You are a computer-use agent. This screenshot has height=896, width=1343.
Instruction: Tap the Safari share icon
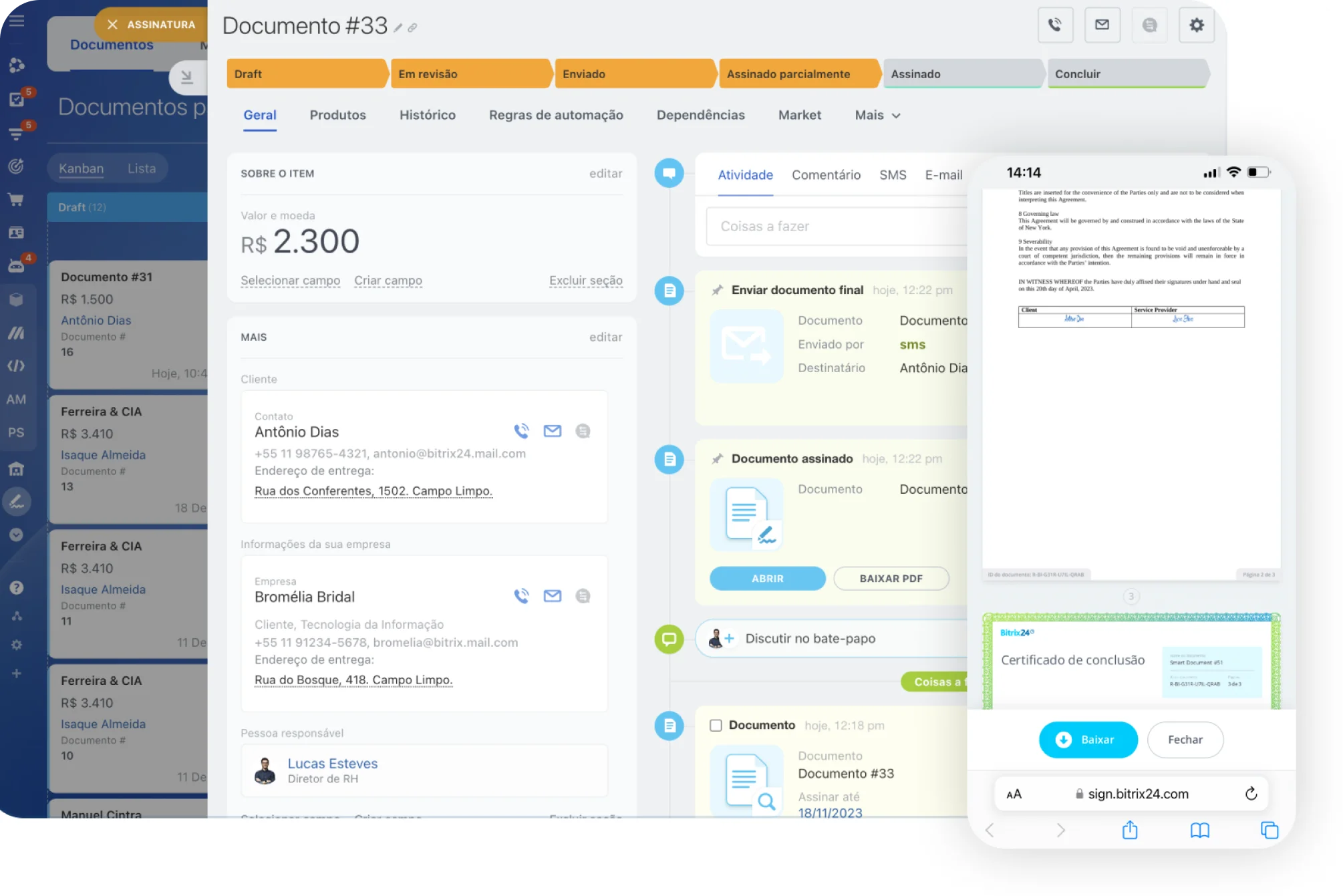click(1130, 830)
